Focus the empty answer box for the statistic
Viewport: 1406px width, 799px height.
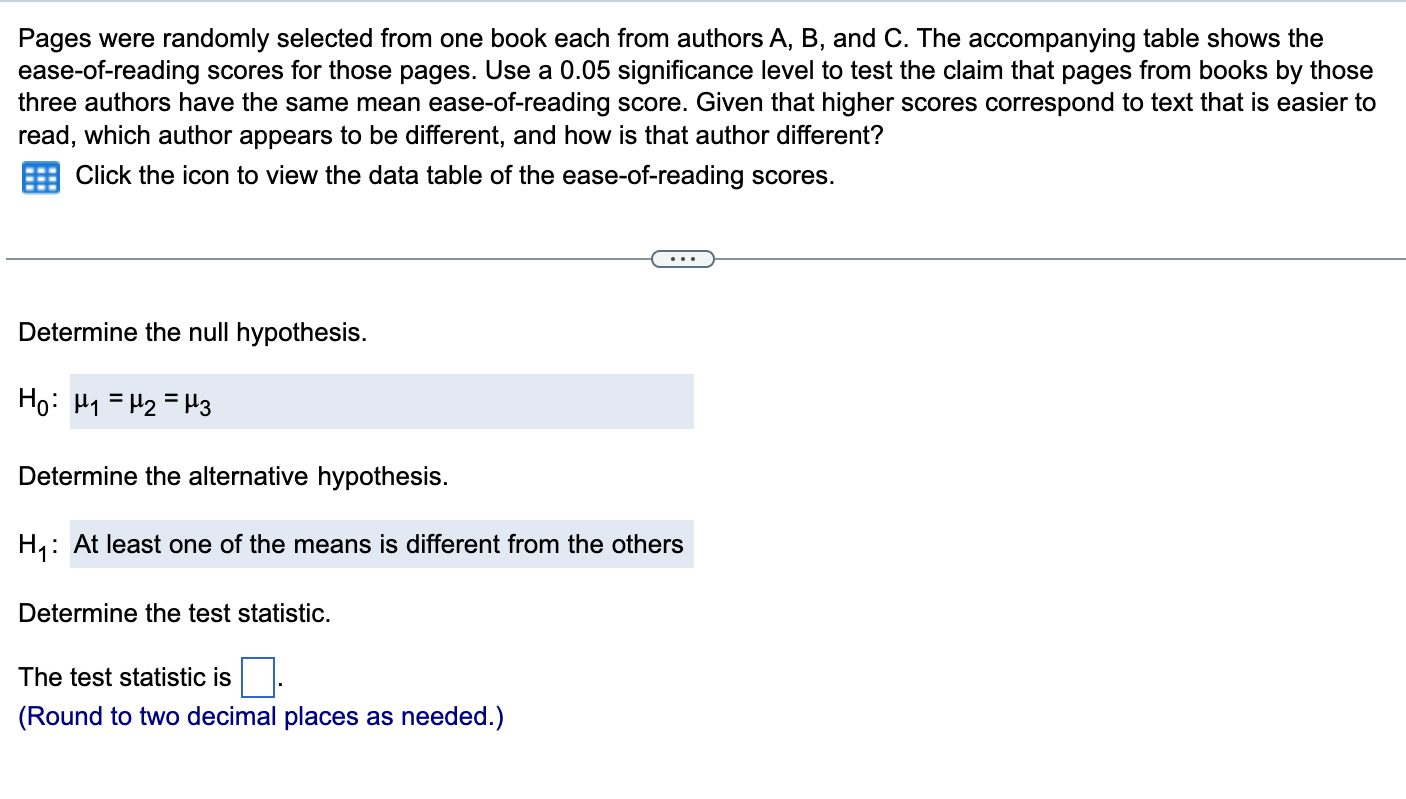[x=256, y=678]
